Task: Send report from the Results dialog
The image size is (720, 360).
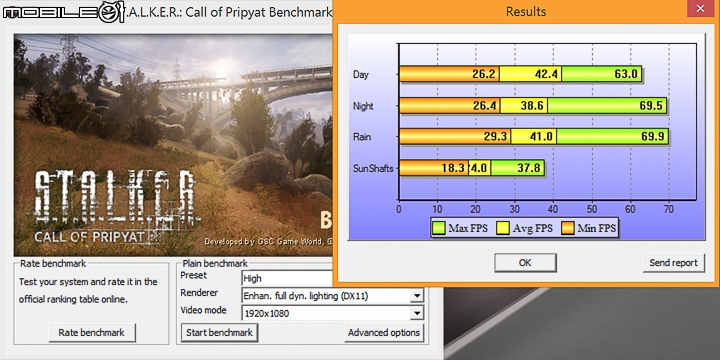Action: click(673, 263)
